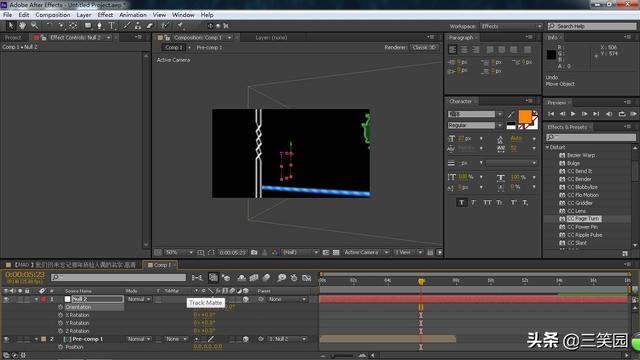Toggle the Live Update timeline icon
640x360 pixels.
(x=213, y=278)
